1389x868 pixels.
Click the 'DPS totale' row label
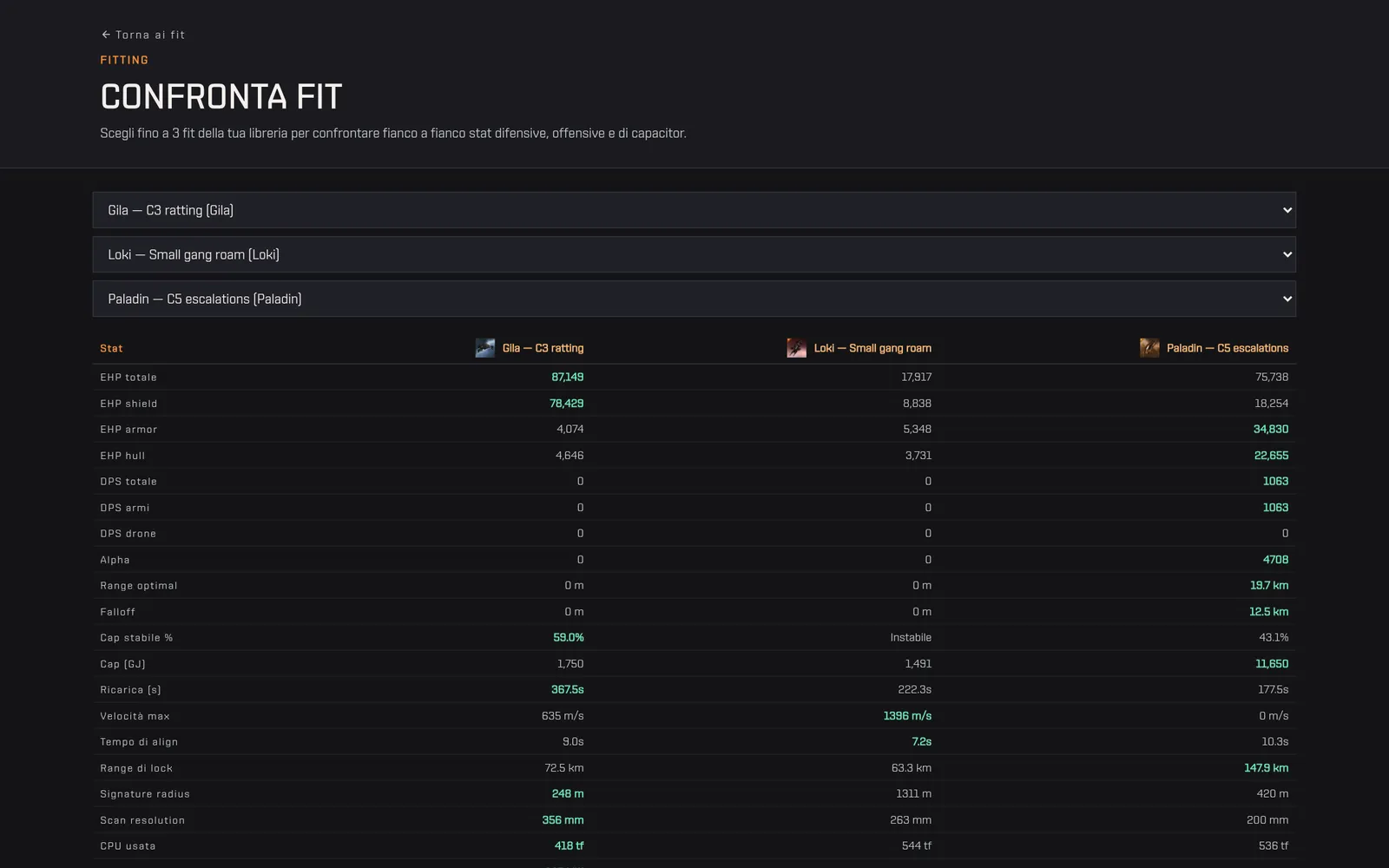click(128, 482)
